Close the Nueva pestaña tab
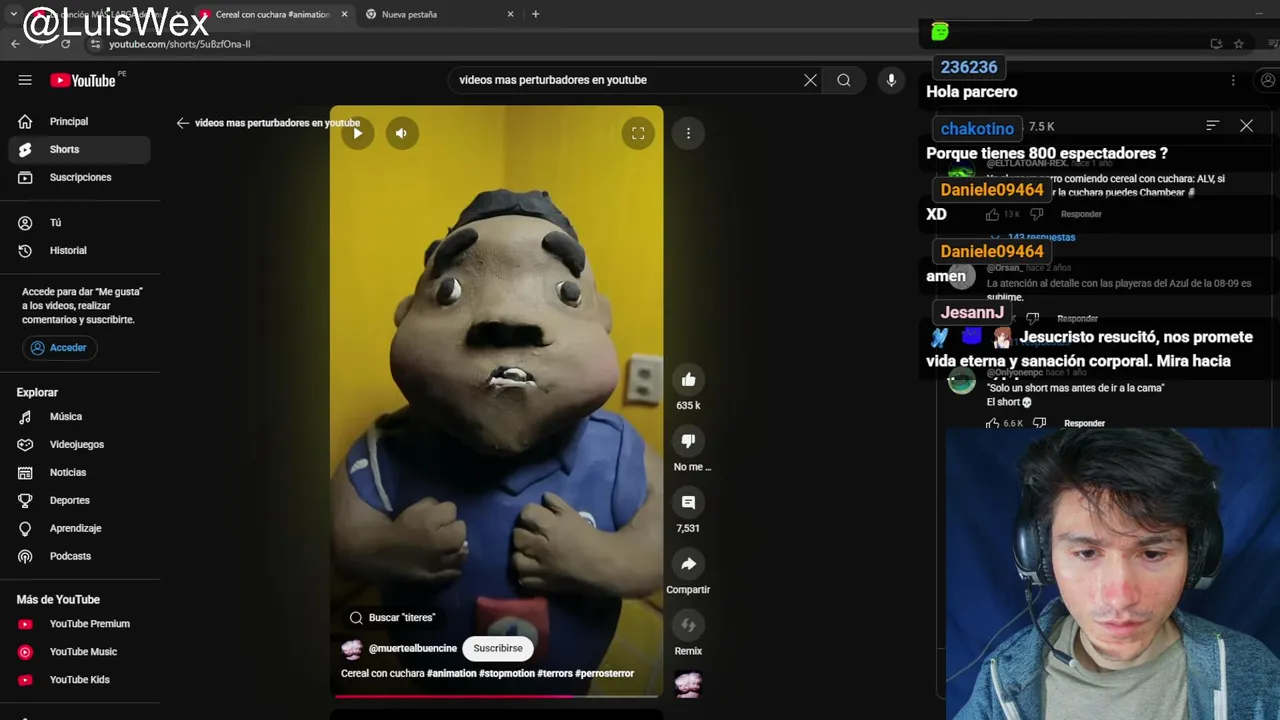1280x720 pixels. [x=510, y=14]
